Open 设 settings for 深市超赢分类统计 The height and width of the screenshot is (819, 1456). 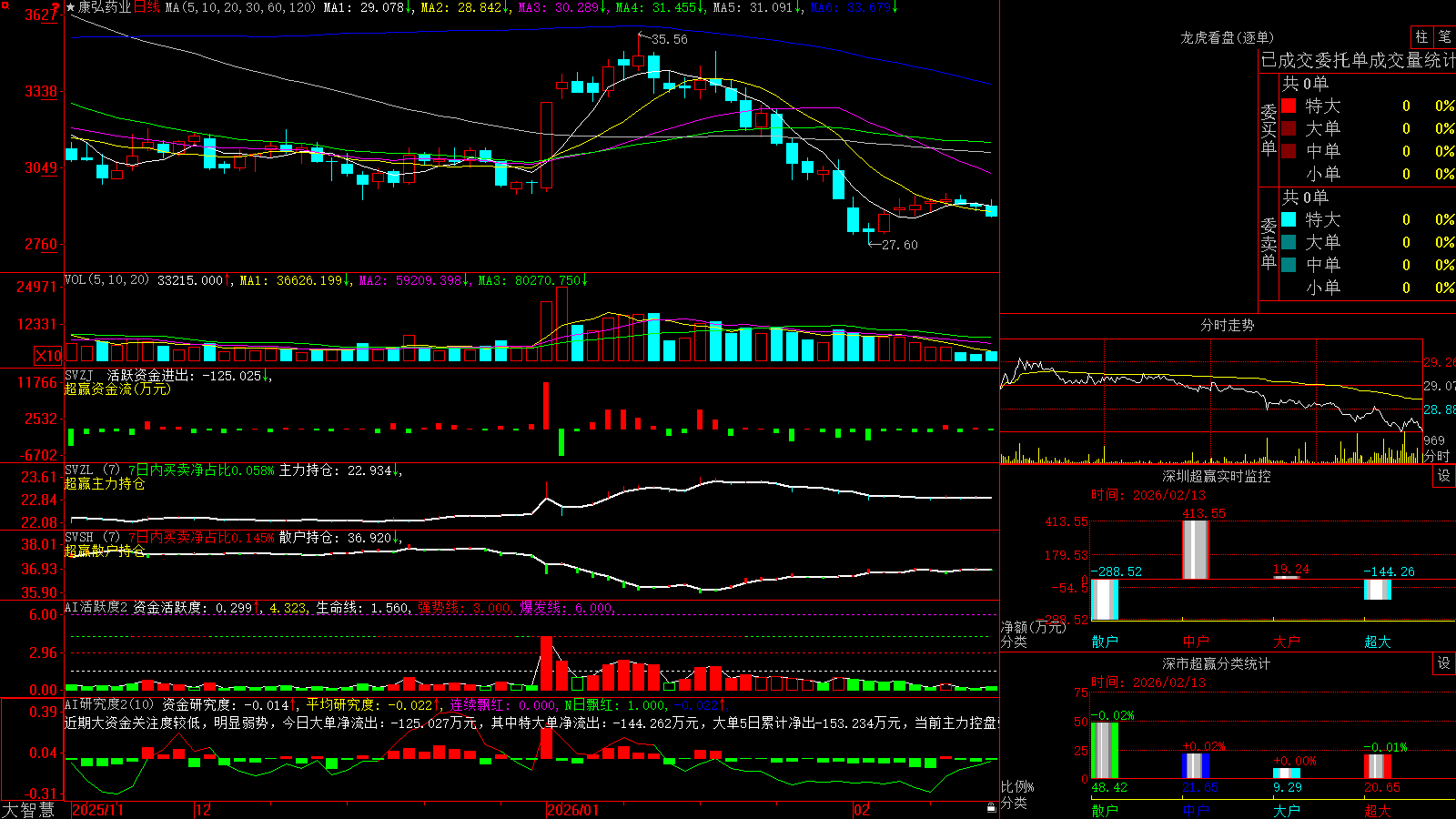1444,663
